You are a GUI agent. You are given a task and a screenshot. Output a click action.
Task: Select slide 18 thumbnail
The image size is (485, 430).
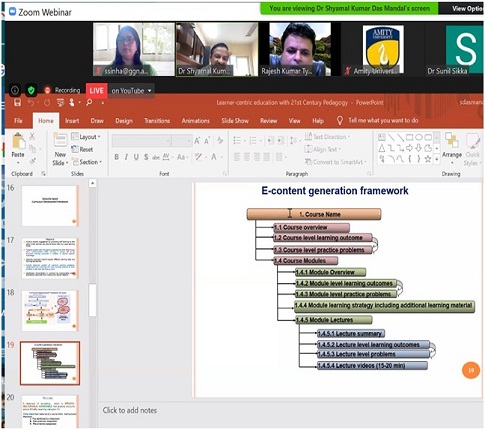tap(50, 311)
